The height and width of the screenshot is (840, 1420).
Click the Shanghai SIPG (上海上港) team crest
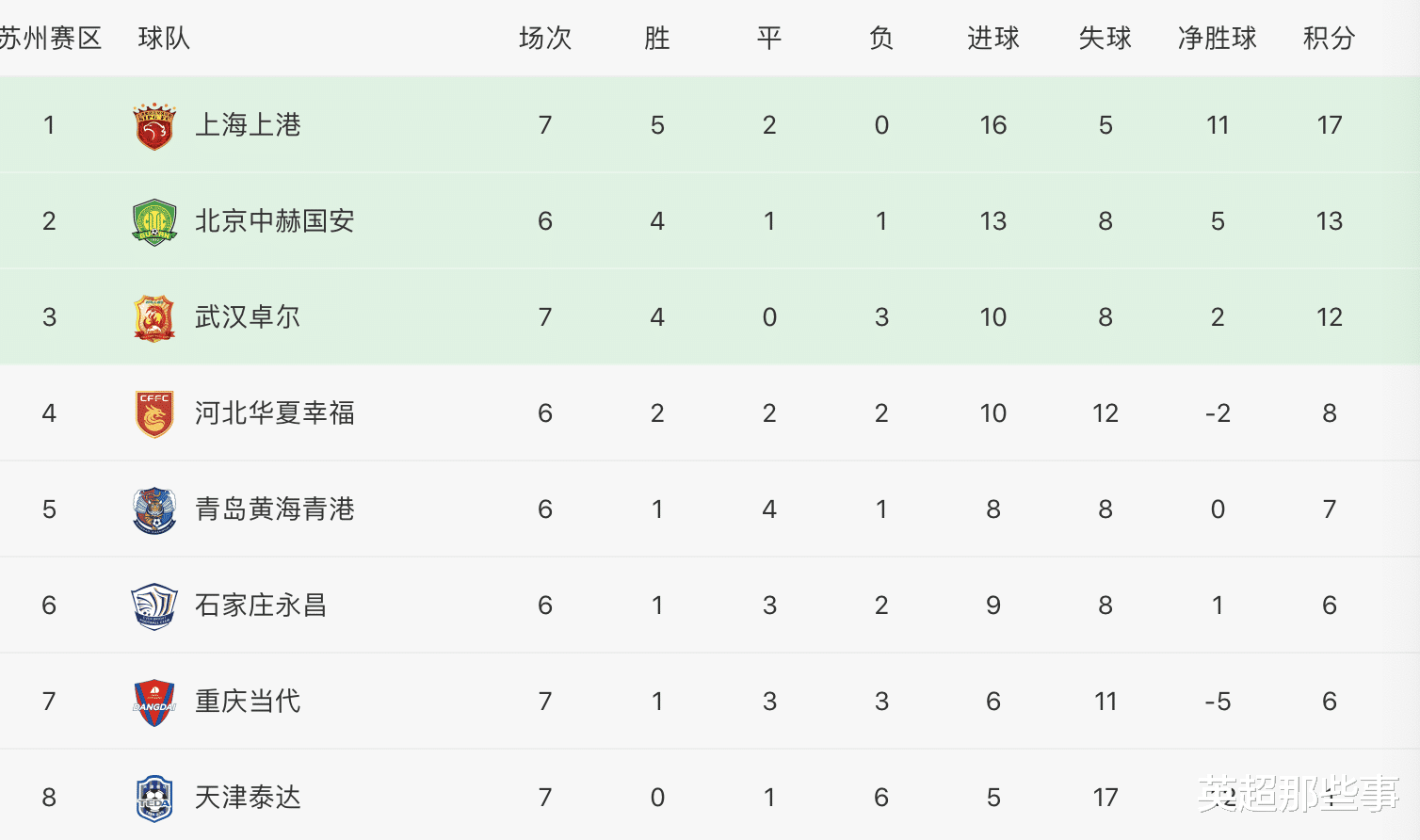(154, 126)
